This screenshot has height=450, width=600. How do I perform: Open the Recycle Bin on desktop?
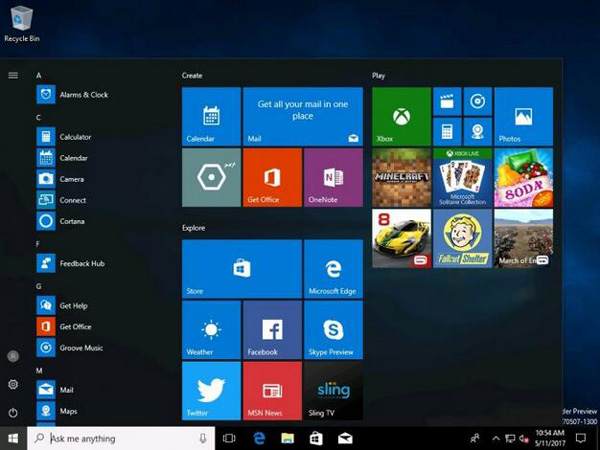tap(22, 24)
